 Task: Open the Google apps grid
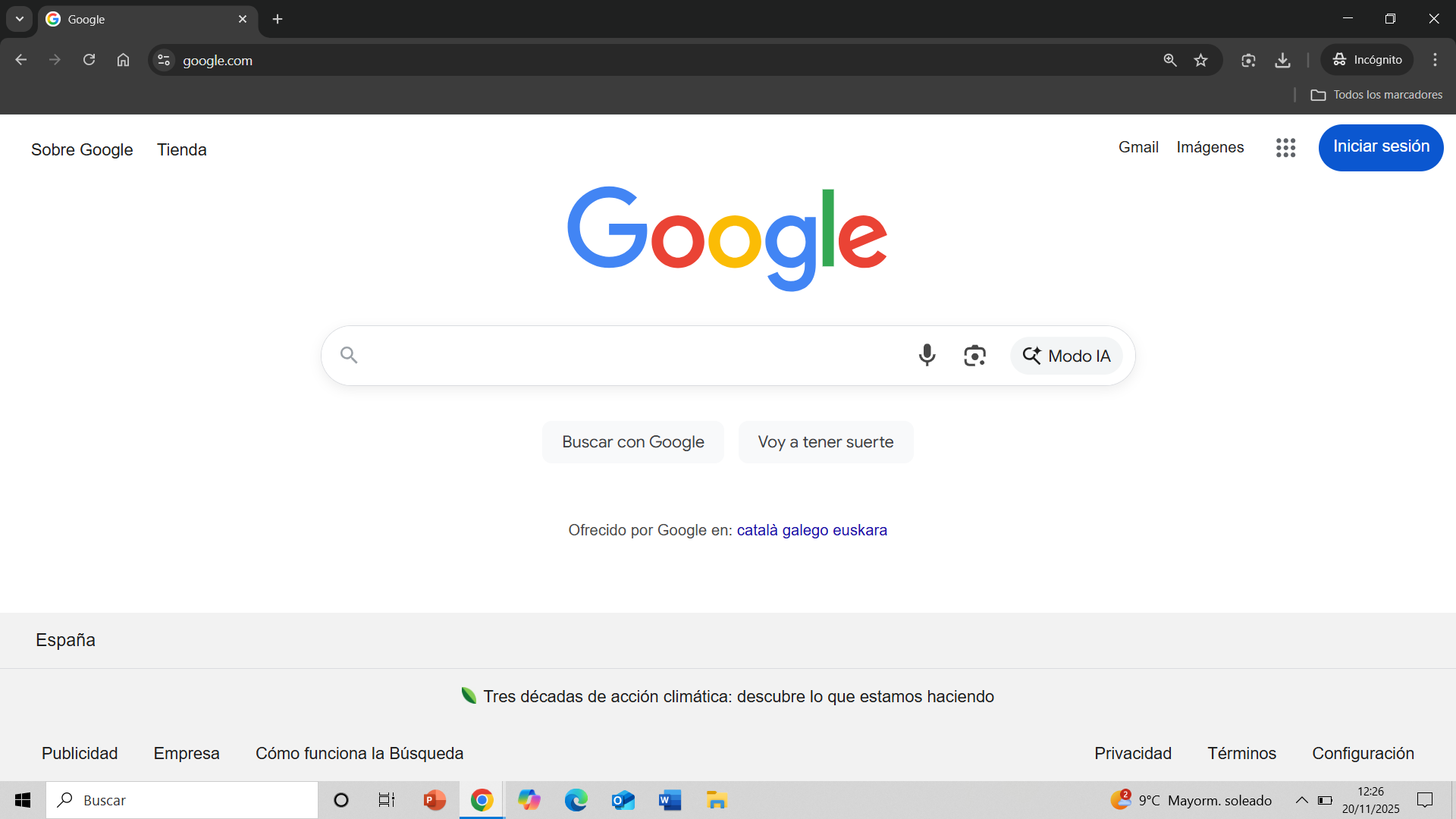[x=1285, y=147]
